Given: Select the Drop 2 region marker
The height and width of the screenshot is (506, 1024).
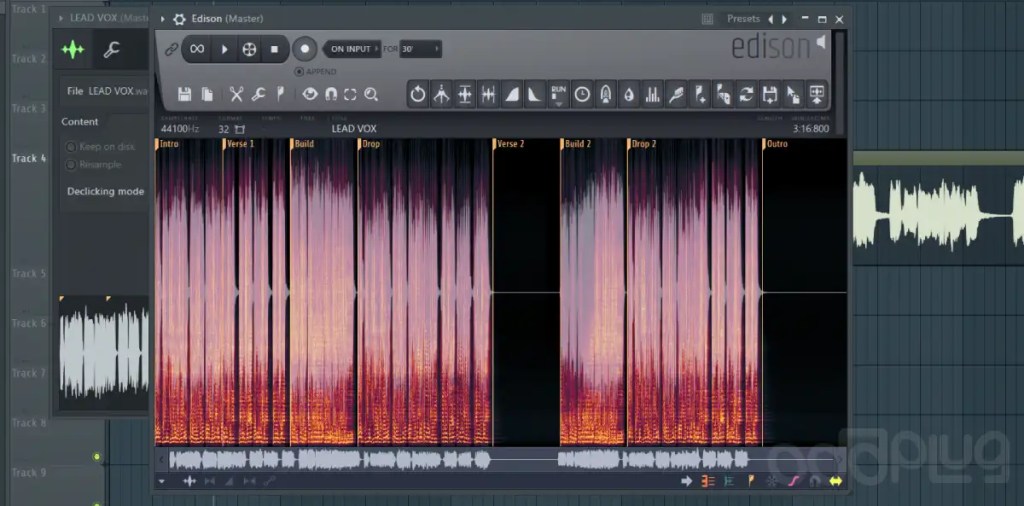Looking at the screenshot, I should [x=642, y=144].
